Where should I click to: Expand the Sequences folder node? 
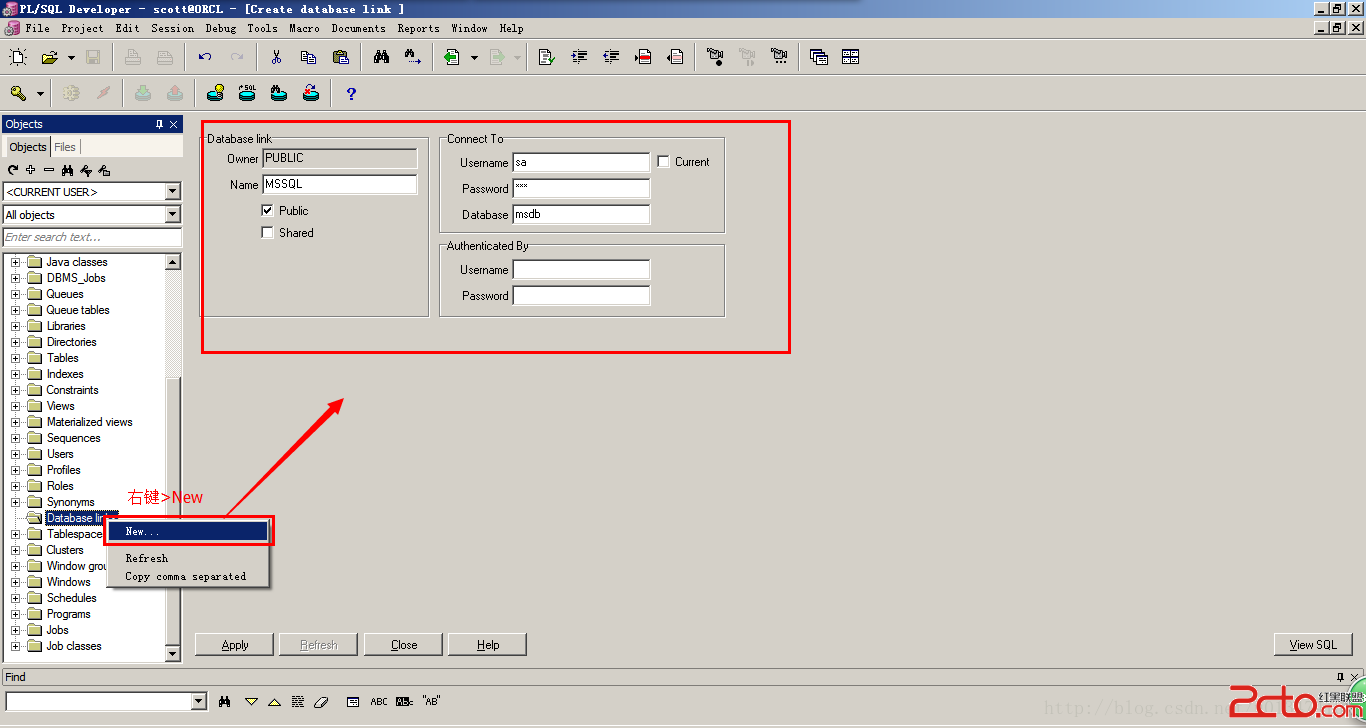(16, 438)
